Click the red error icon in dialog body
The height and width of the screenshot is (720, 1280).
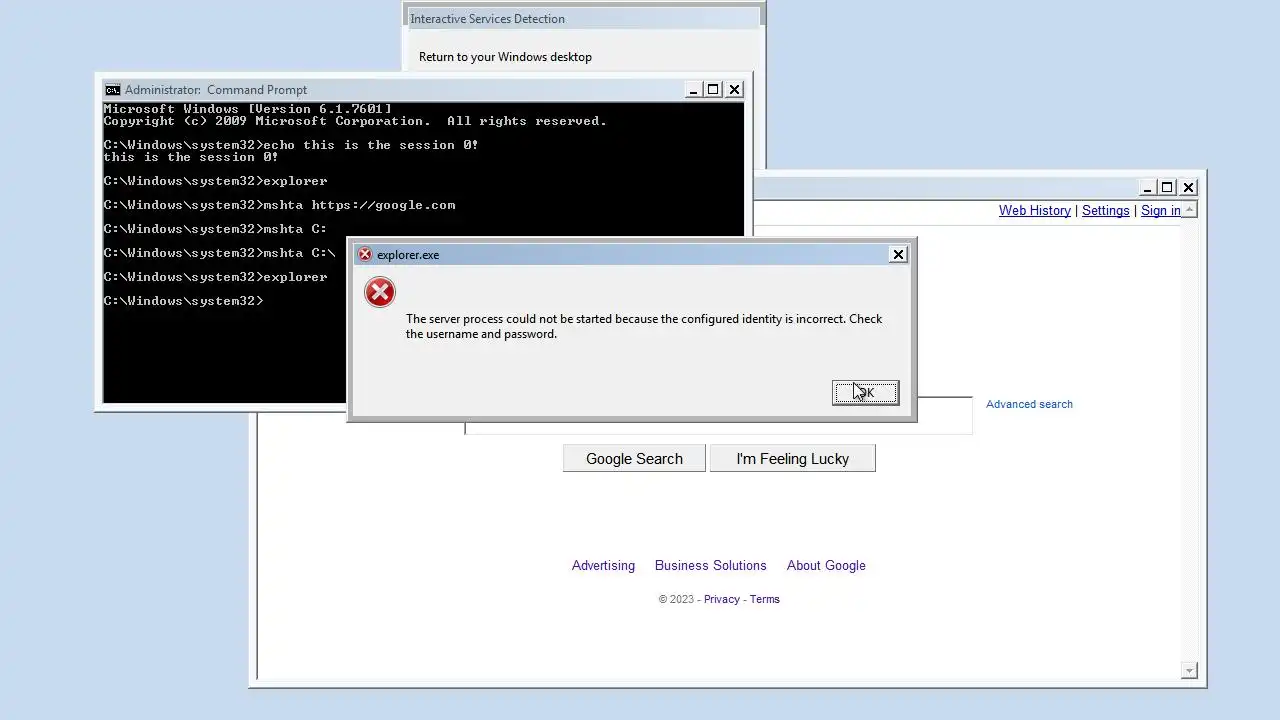(x=380, y=292)
